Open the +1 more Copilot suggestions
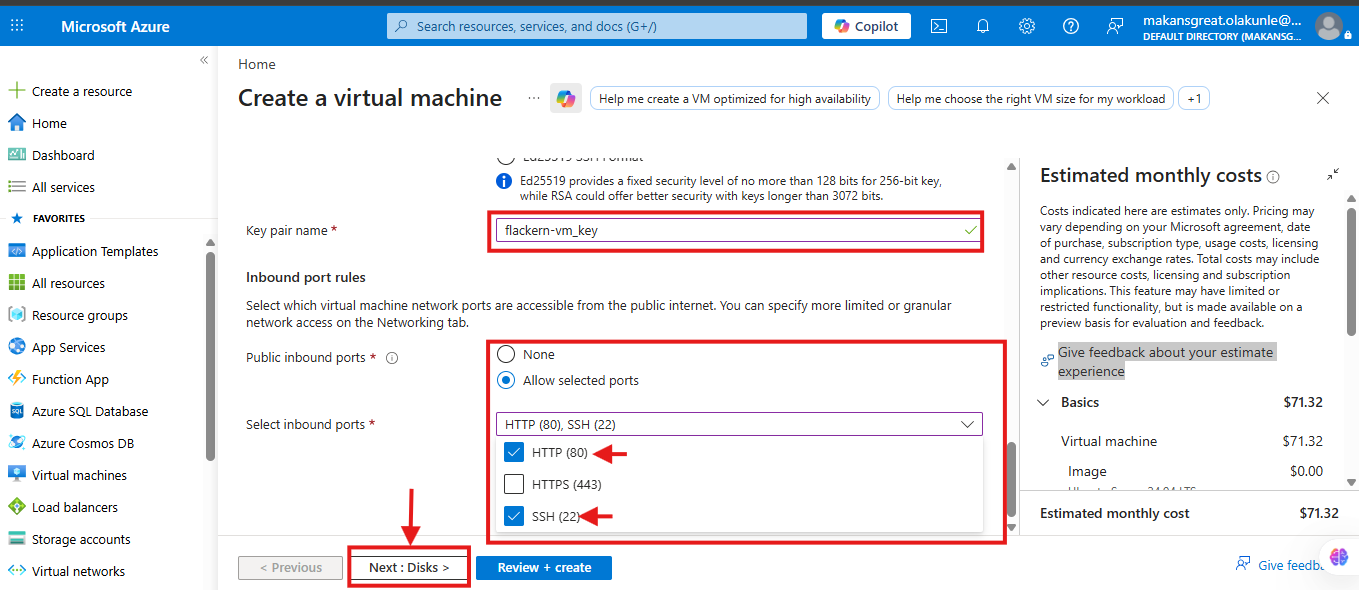 [1194, 99]
